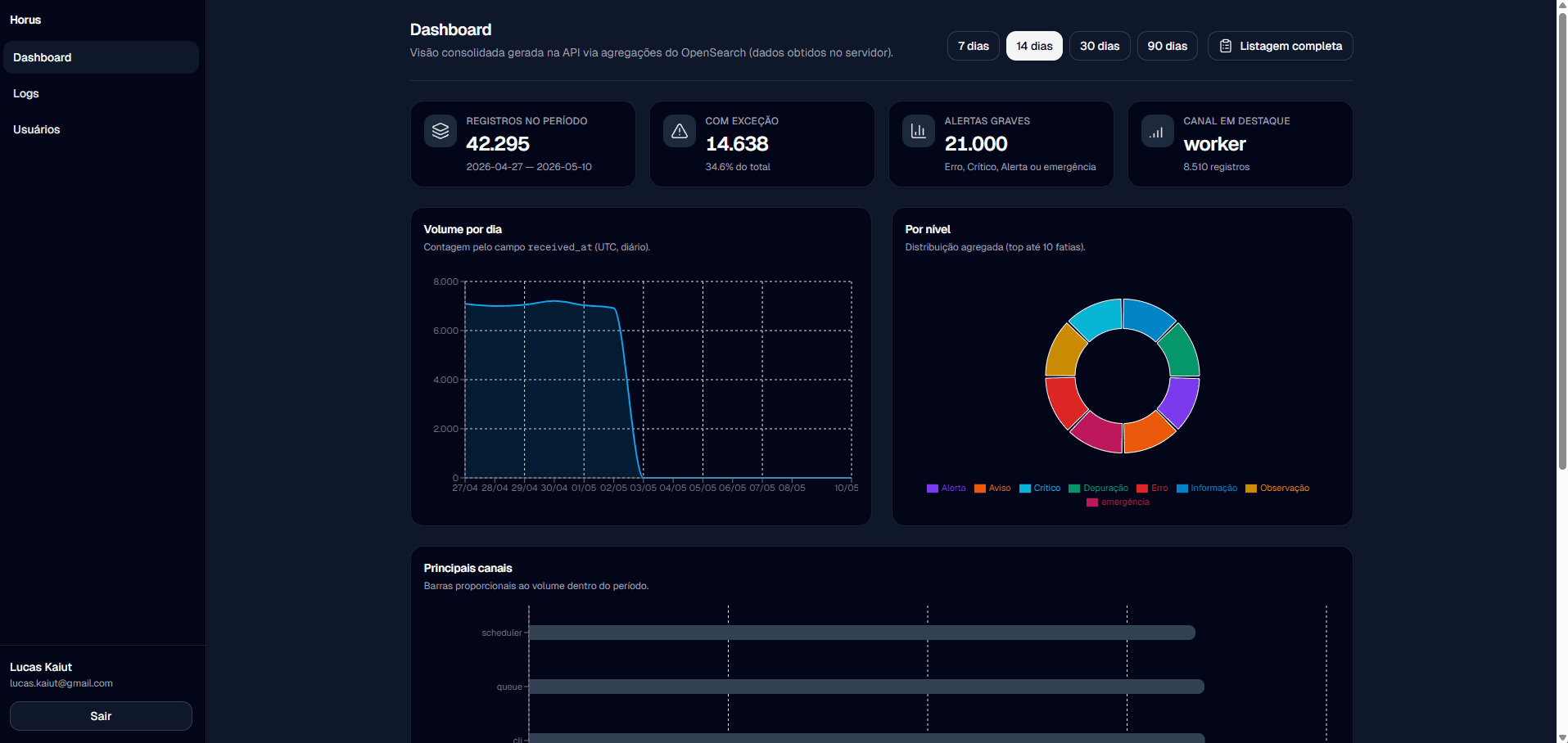Click the warning triangle icon in Com Exceção card
The width and height of the screenshot is (1568, 743).
click(680, 131)
